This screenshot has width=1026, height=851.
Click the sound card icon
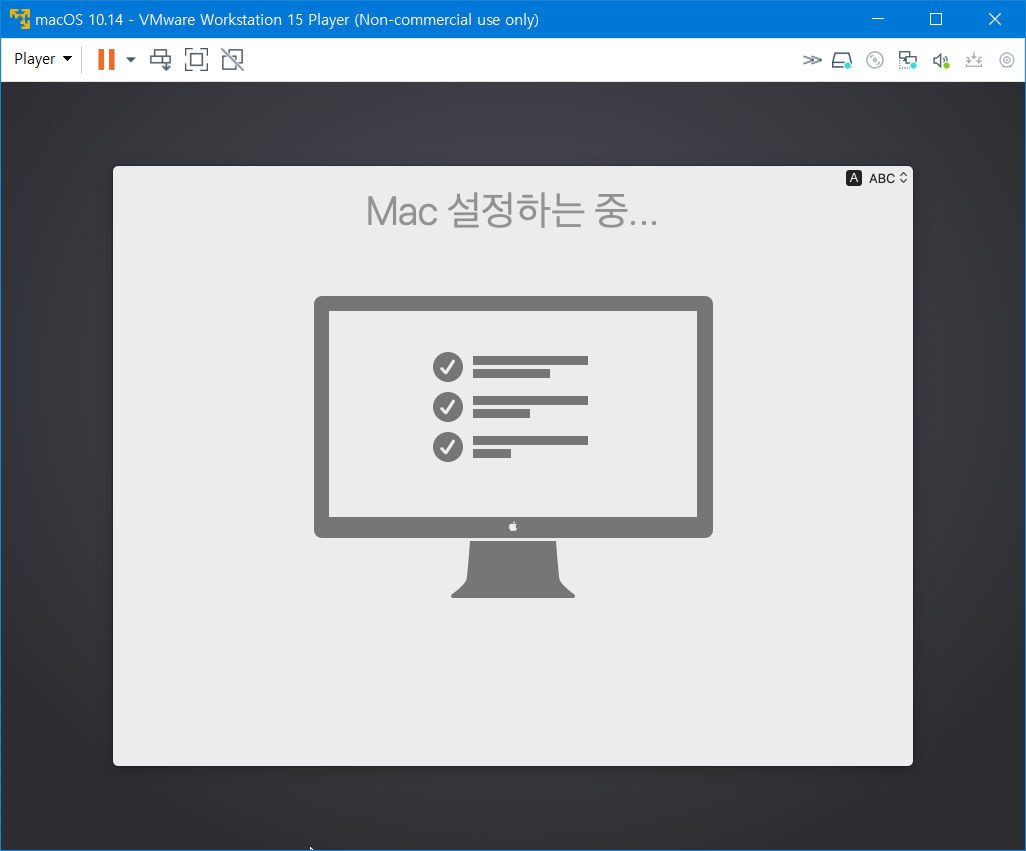point(941,60)
